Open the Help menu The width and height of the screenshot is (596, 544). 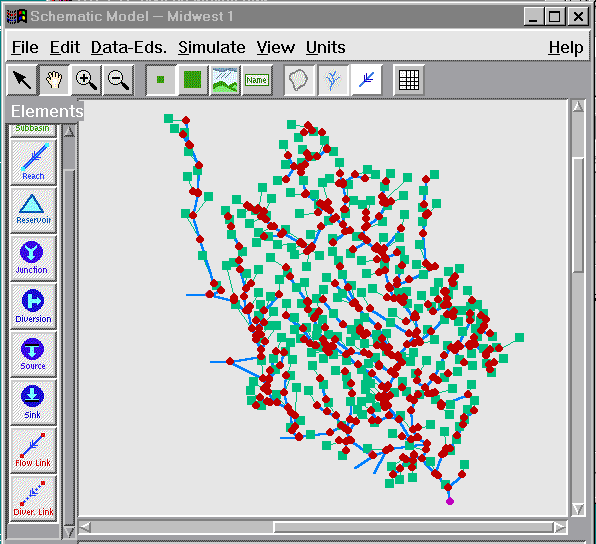[x=566, y=48]
